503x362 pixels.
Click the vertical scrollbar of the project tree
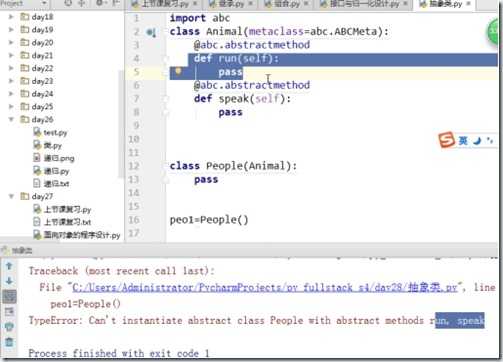(x=121, y=123)
